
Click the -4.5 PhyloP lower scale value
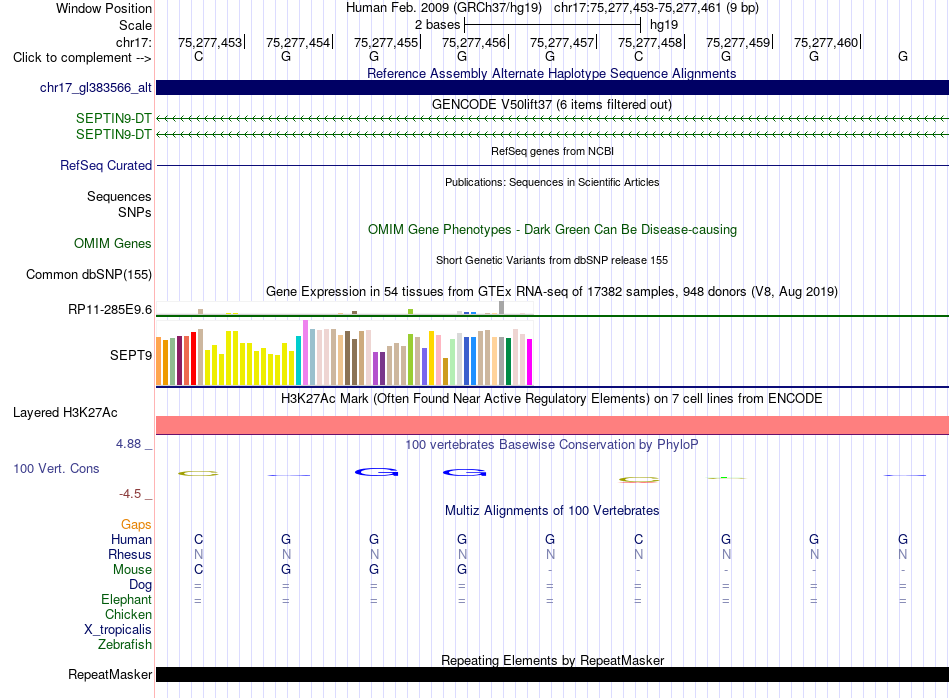point(130,494)
